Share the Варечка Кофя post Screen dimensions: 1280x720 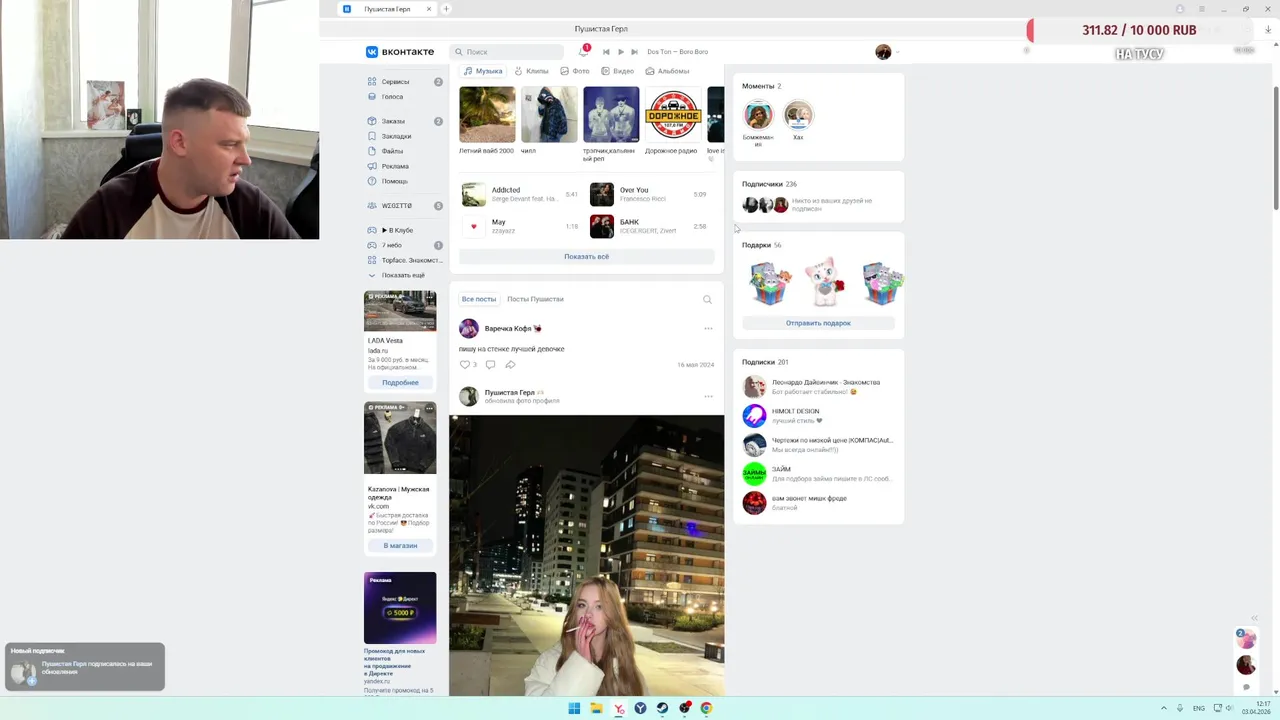[510, 365]
